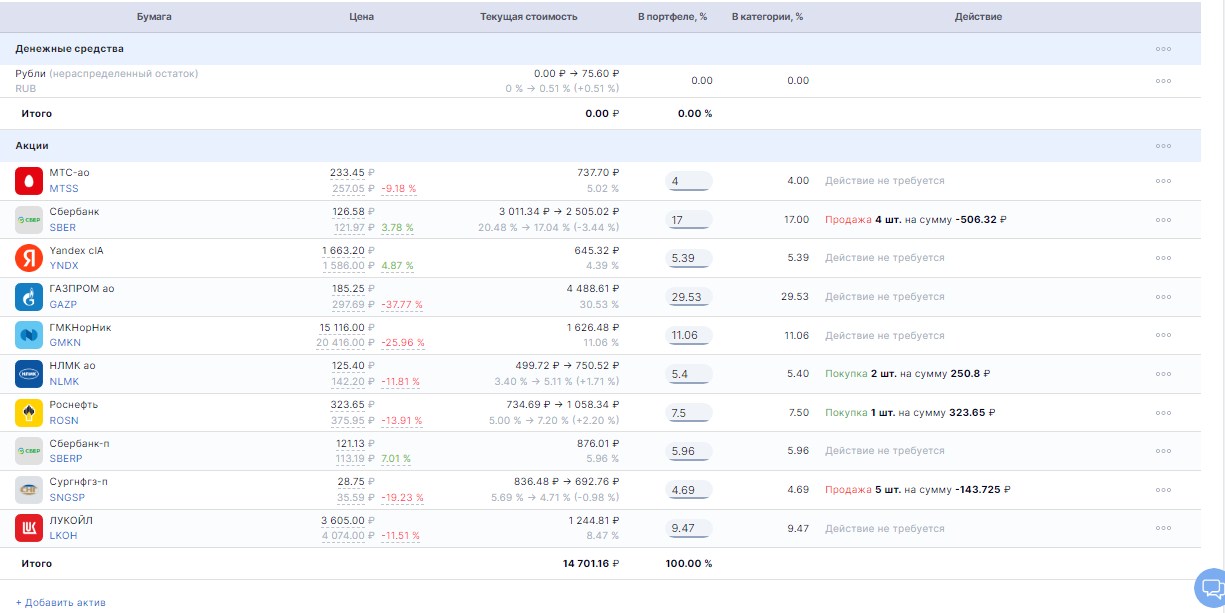
Task: Open the options menu for ГАЗПРОМ ао row
Action: [1162, 297]
